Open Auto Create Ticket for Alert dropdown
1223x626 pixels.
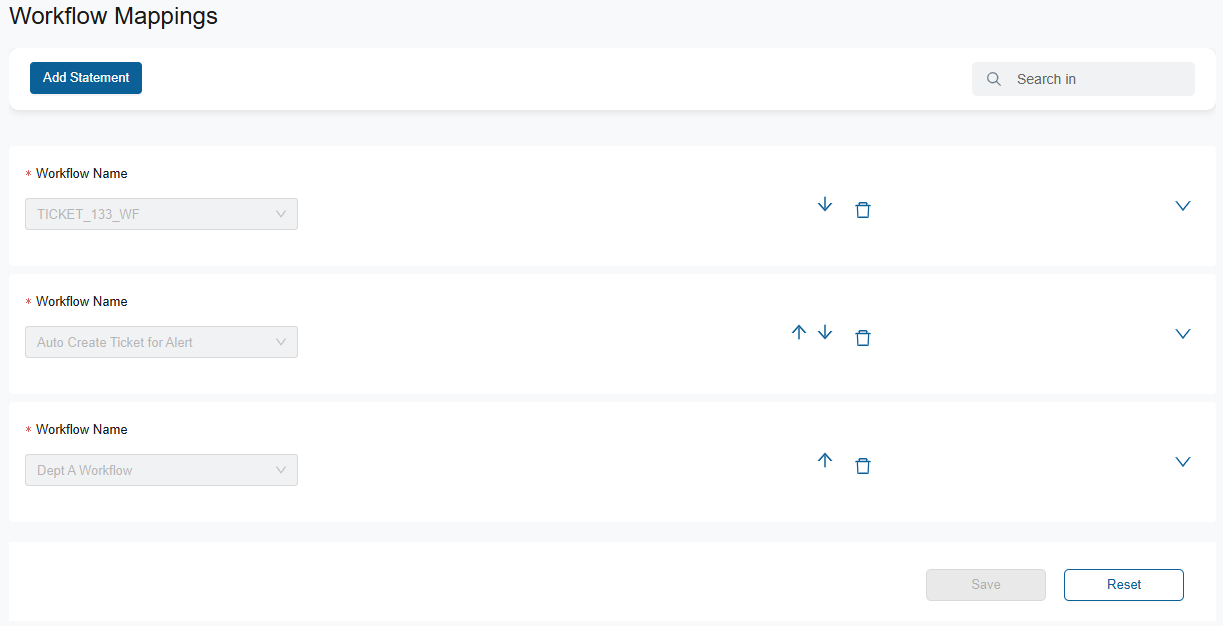click(161, 342)
